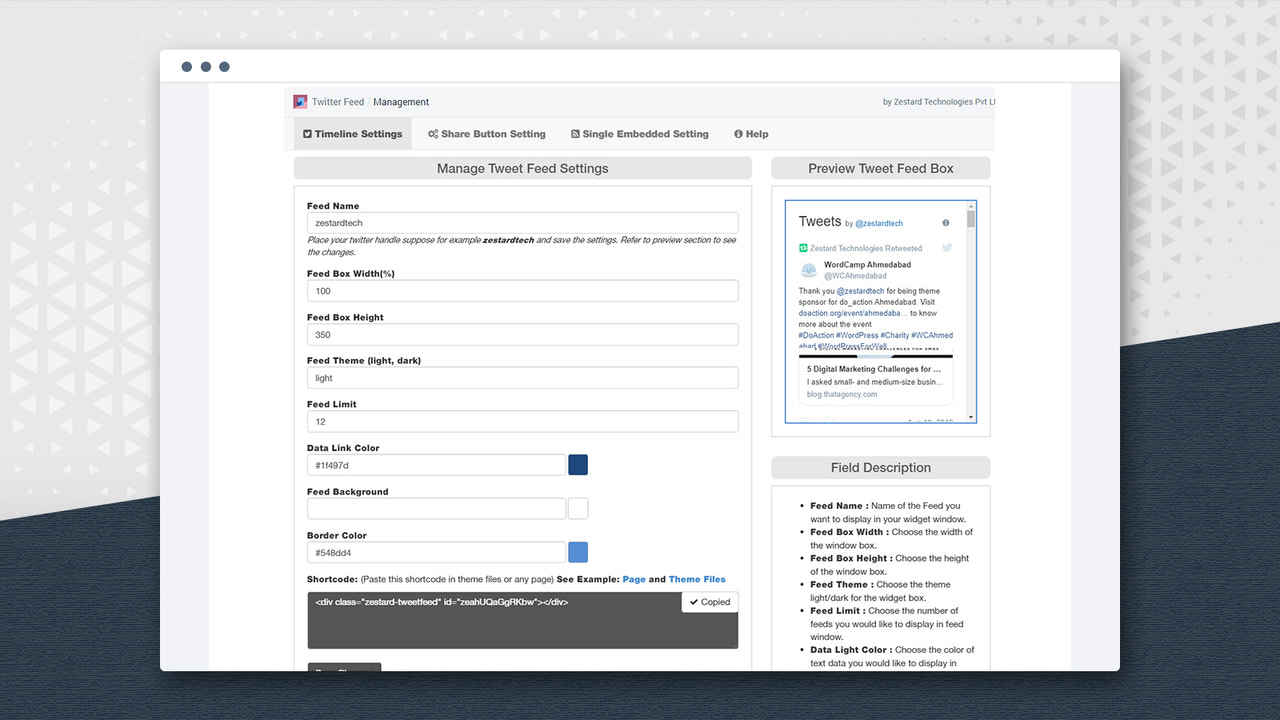Click the gears icon on Share Button Setting
The height and width of the screenshot is (720, 1280).
pos(432,133)
